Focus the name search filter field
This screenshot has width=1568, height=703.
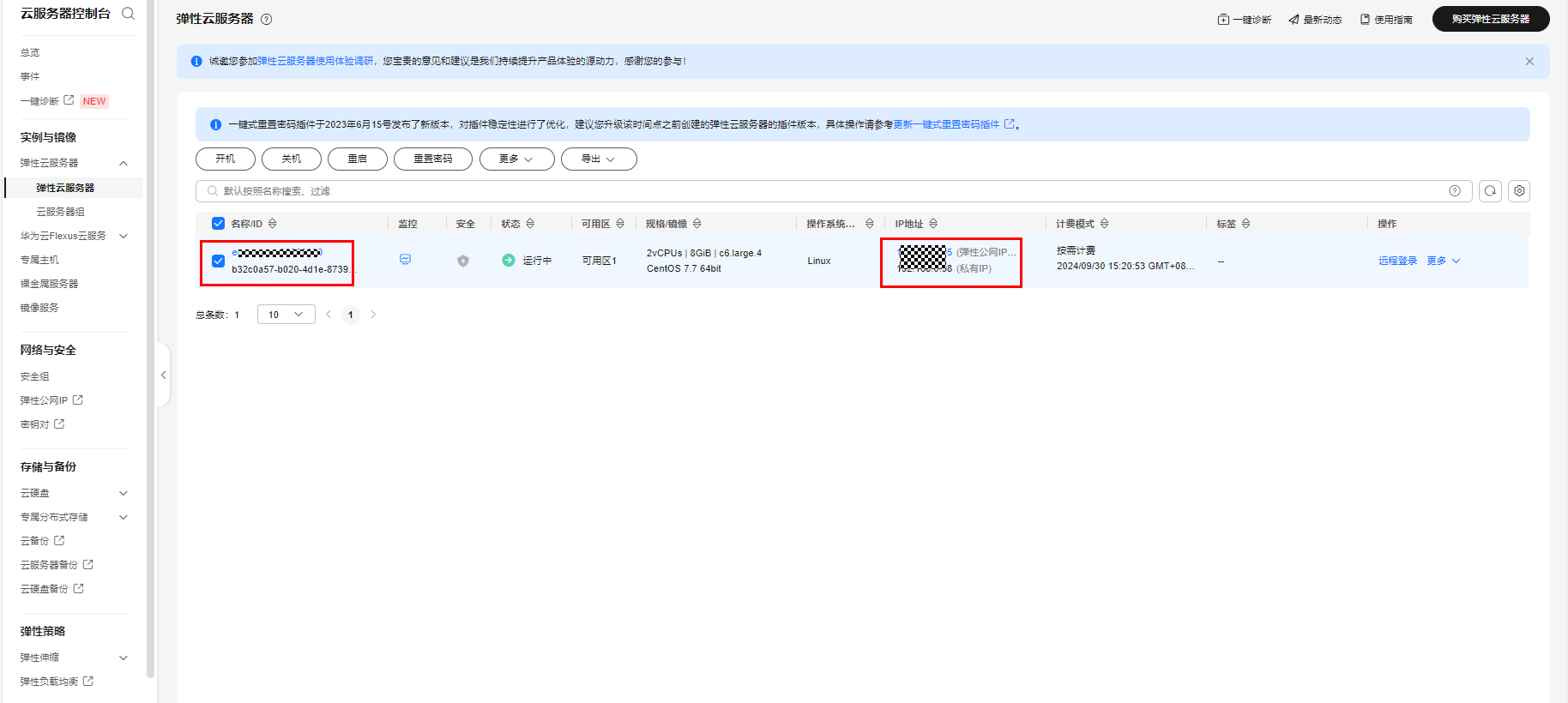click(x=834, y=191)
